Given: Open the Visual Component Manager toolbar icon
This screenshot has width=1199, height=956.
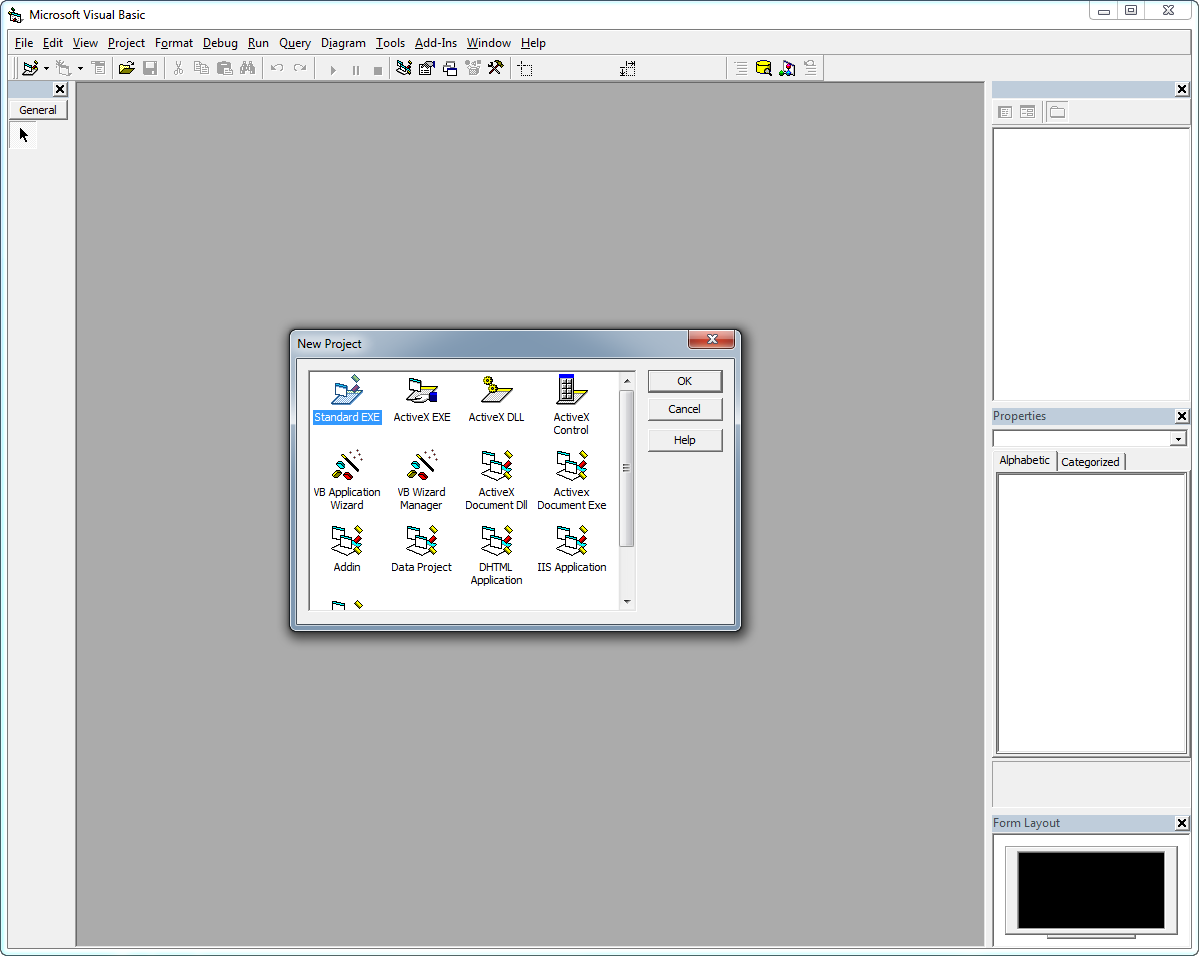Looking at the screenshot, I should [x=787, y=68].
